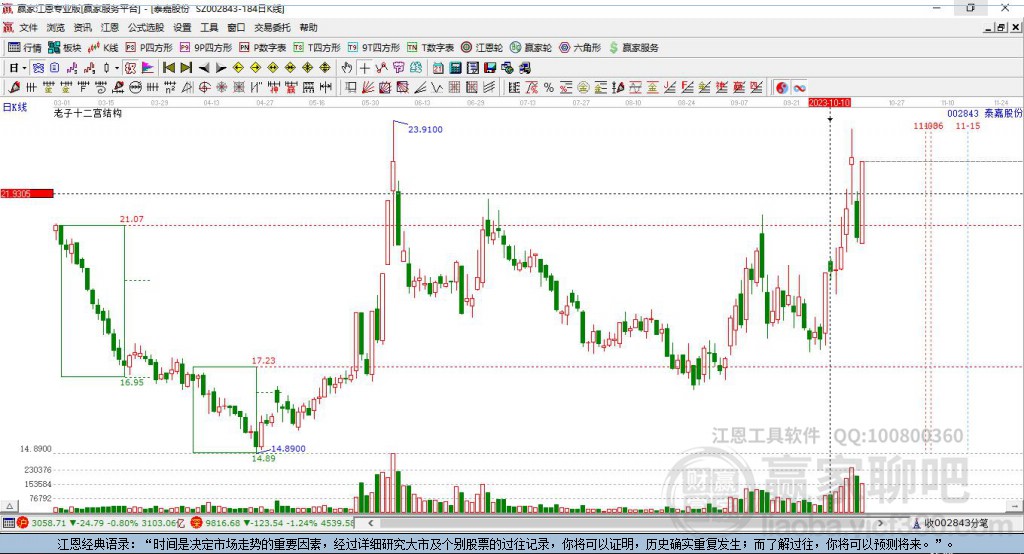Select the Gann fan lines tool
1024x554 pixels.
click(368, 87)
